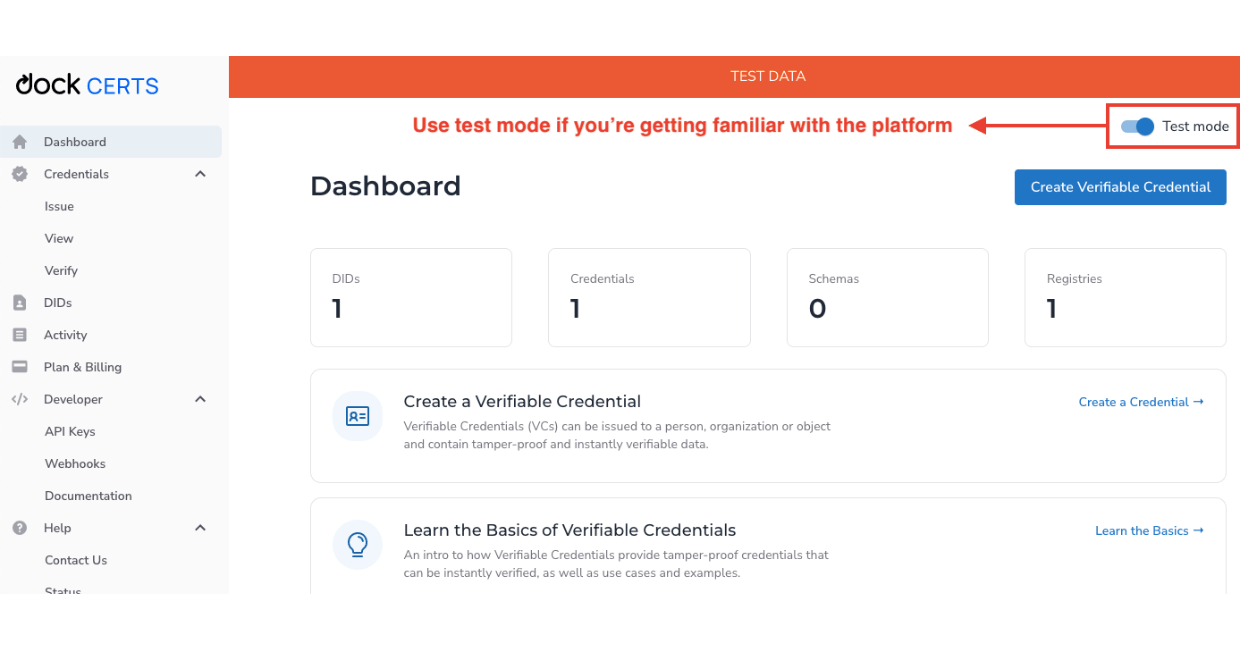Image resolution: width=1240 pixels, height=650 pixels.
Task: Open the Issue menu item
Action: 59,206
